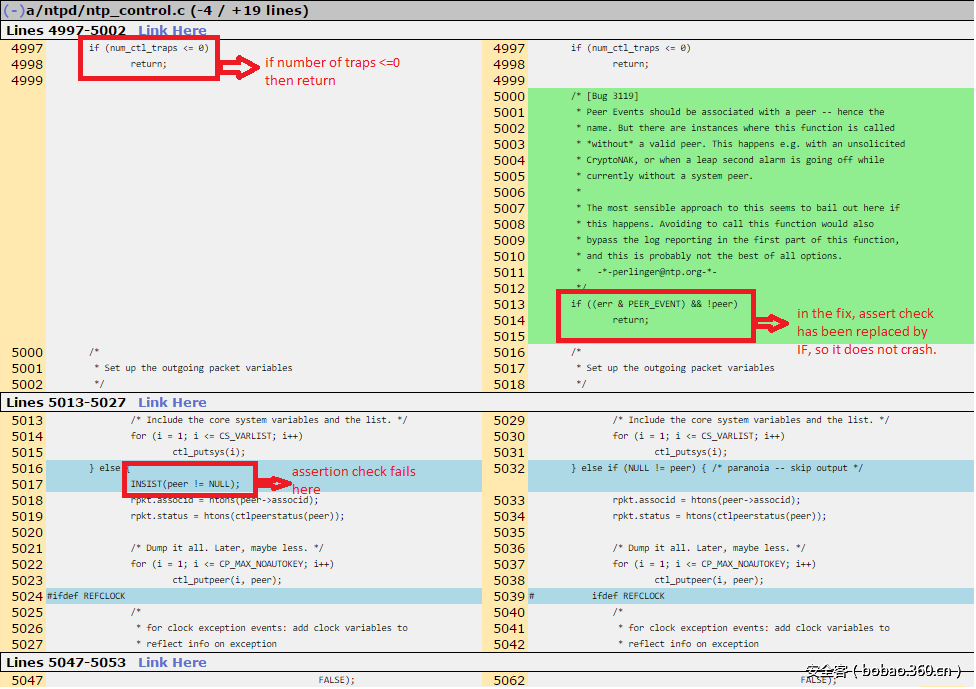Click the perlinger@ntp.org signature comment line

tap(656, 272)
